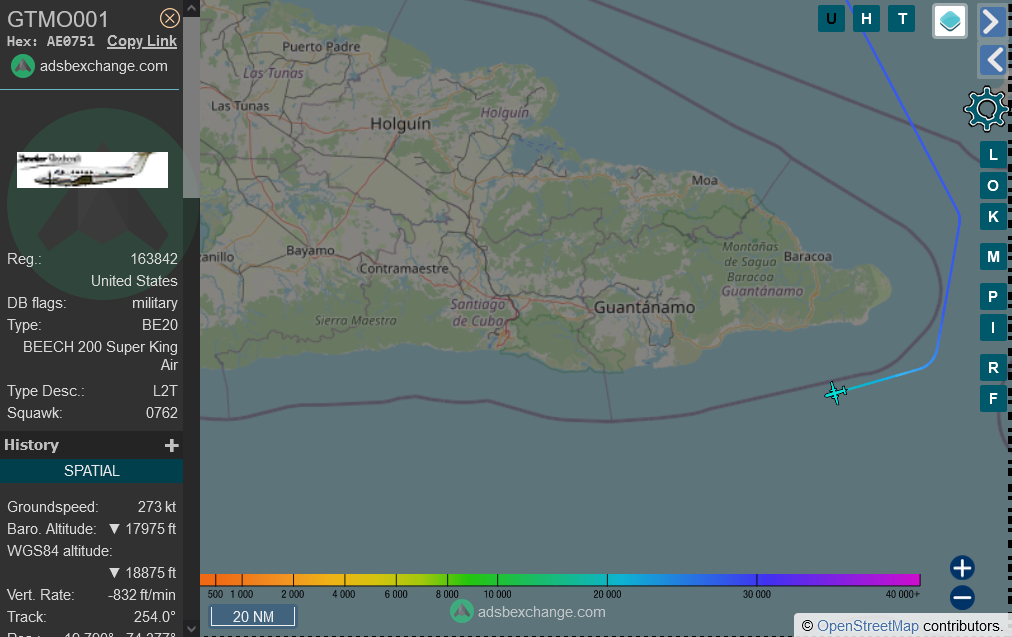The width and height of the screenshot is (1012, 637).
Task: Click the BEECH 200 Super King Air description
Action: coord(100,356)
